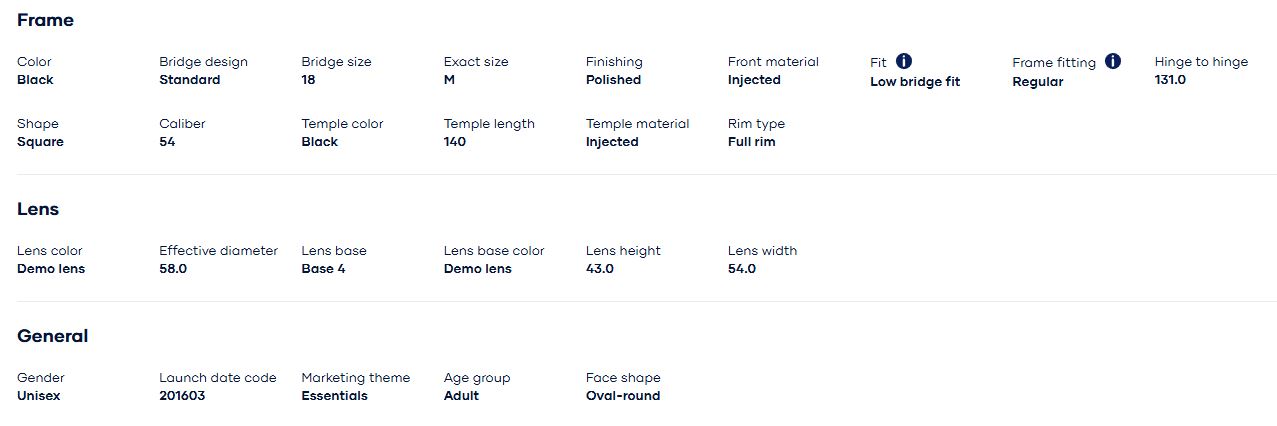Click the Low bridge fit value
The height and width of the screenshot is (426, 1277).
pyautogui.click(x=914, y=82)
